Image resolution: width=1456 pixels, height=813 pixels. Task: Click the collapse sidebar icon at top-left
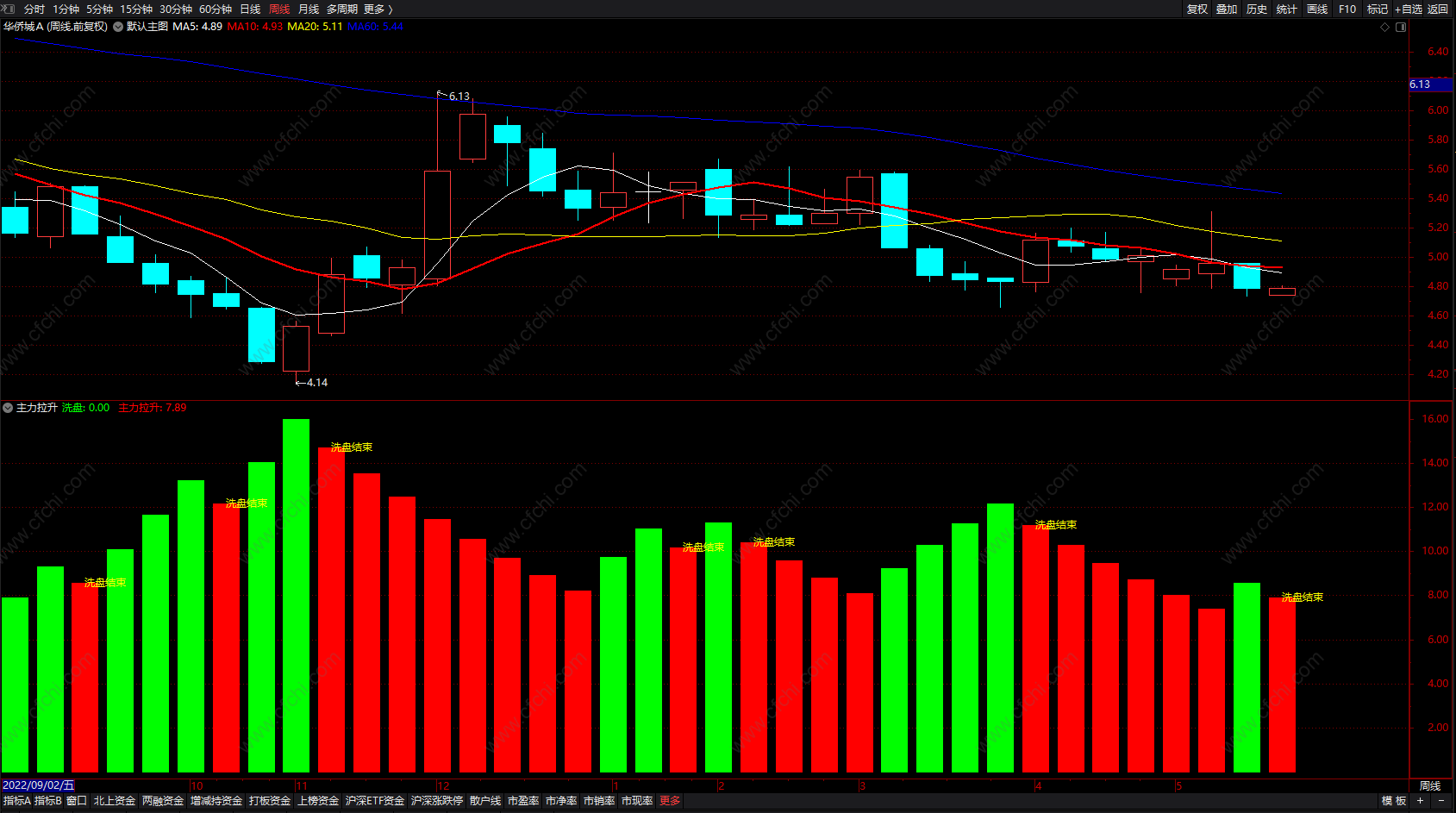8,9
